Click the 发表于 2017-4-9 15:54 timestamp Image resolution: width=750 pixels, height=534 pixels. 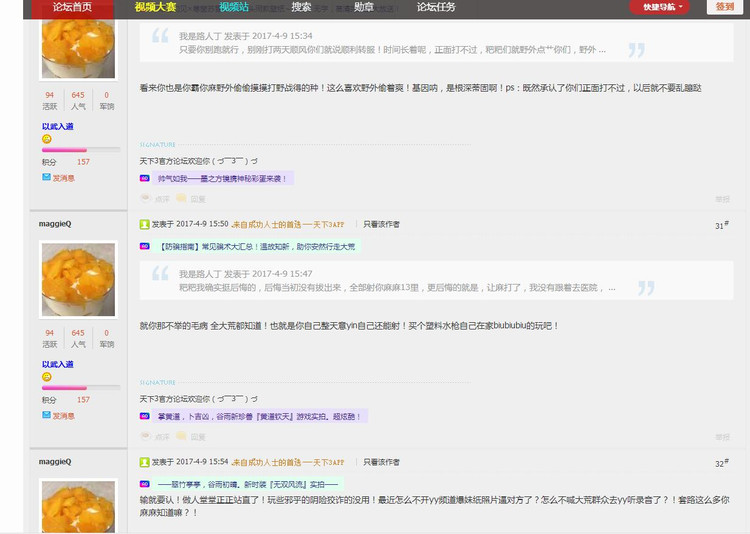[190, 461]
